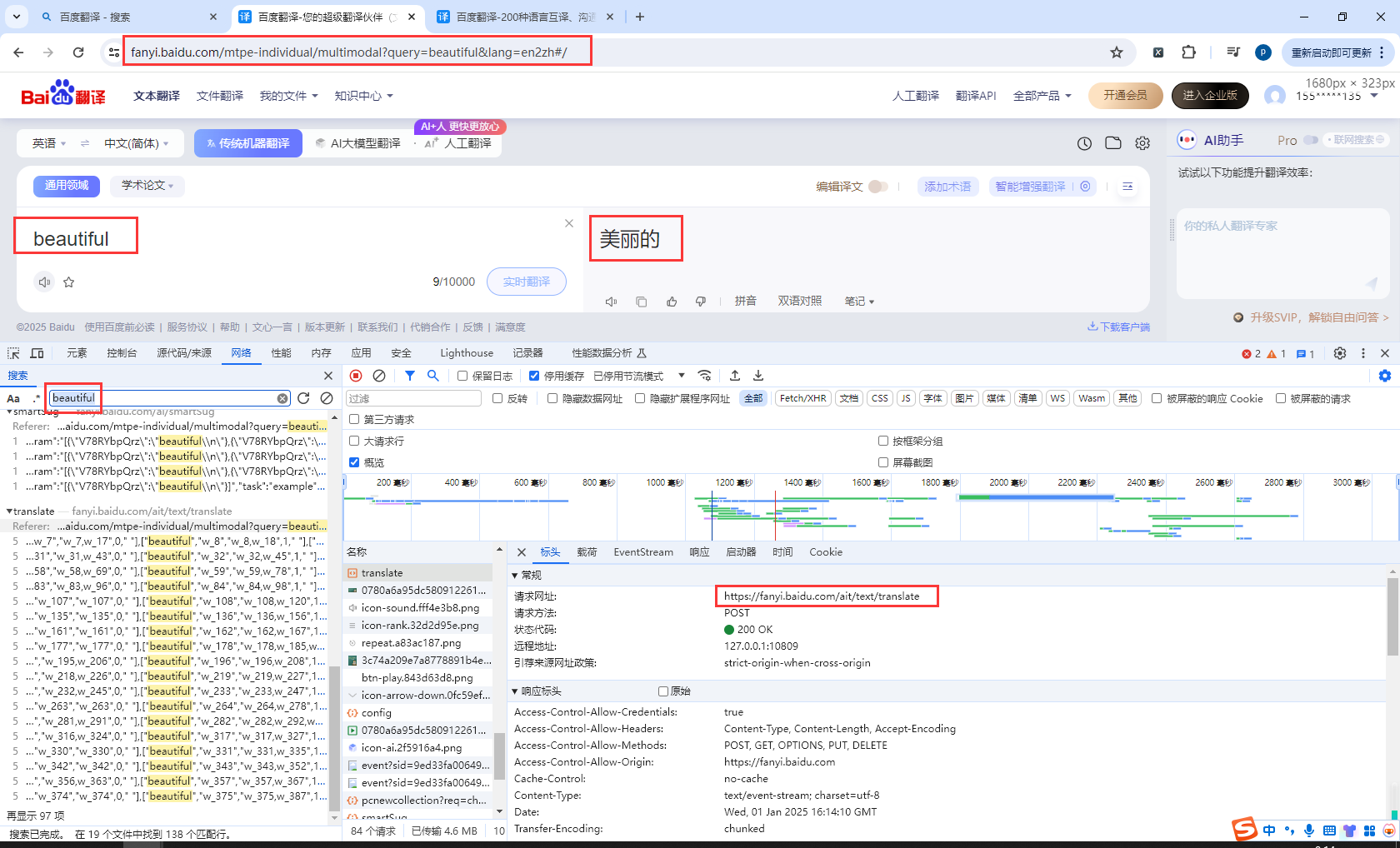Uncheck the 停用缓存 checkbox

[x=534, y=376]
